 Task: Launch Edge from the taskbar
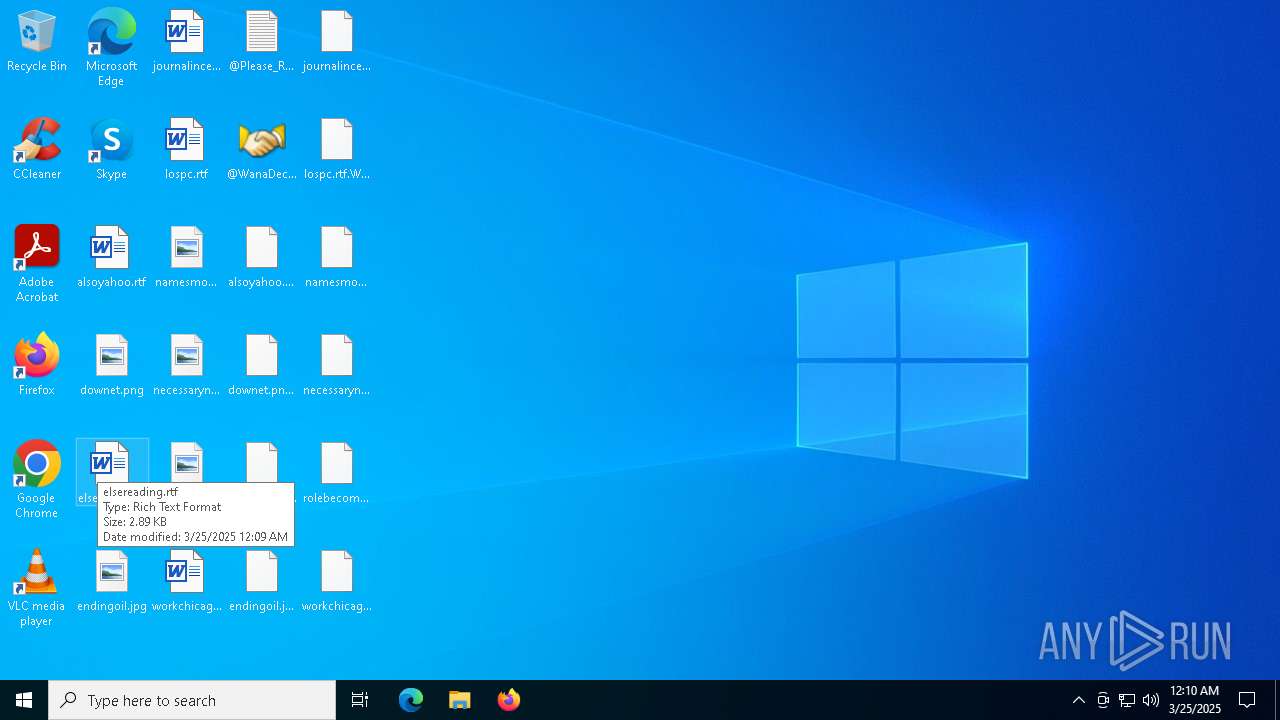coord(411,700)
